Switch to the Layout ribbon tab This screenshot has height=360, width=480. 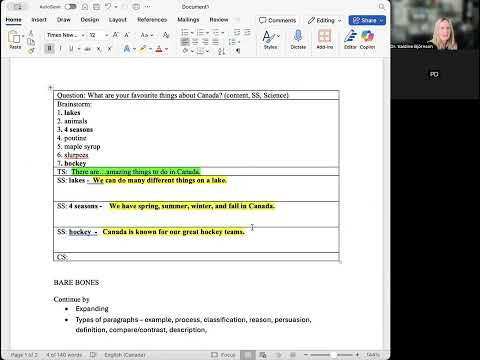pos(118,20)
